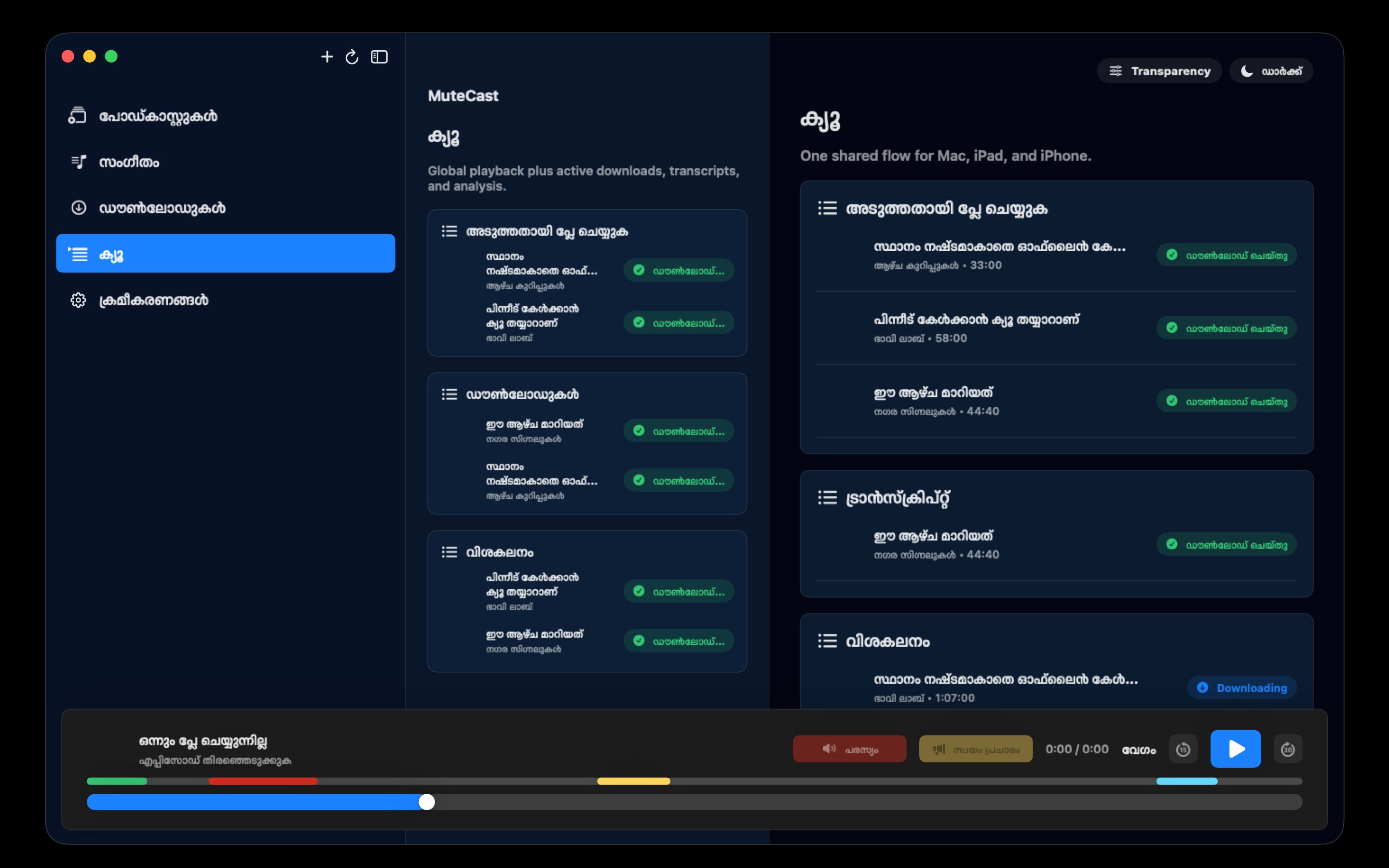Select പിന്നീട് കേൾക്കാൻ episode in middle വിശകലനം card
Image resolution: width=1389 pixels, height=868 pixels.
(587, 591)
